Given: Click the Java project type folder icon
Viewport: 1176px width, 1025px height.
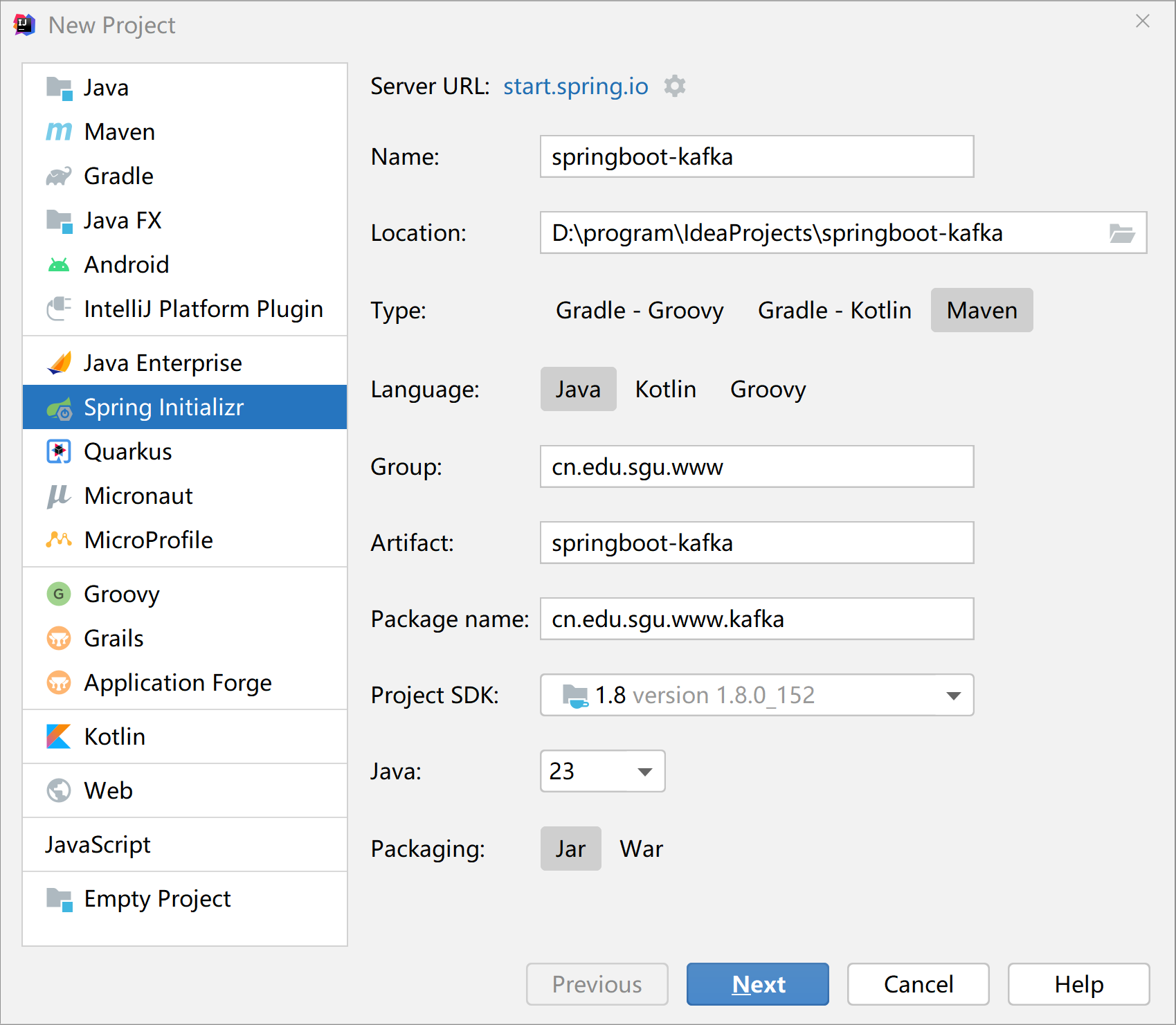Looking at the screenshot, I should point(59,88).
